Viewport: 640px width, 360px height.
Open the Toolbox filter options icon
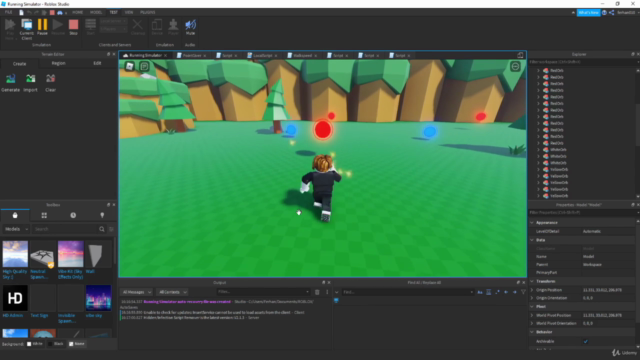pyautogui.click(x=111, y=229)
